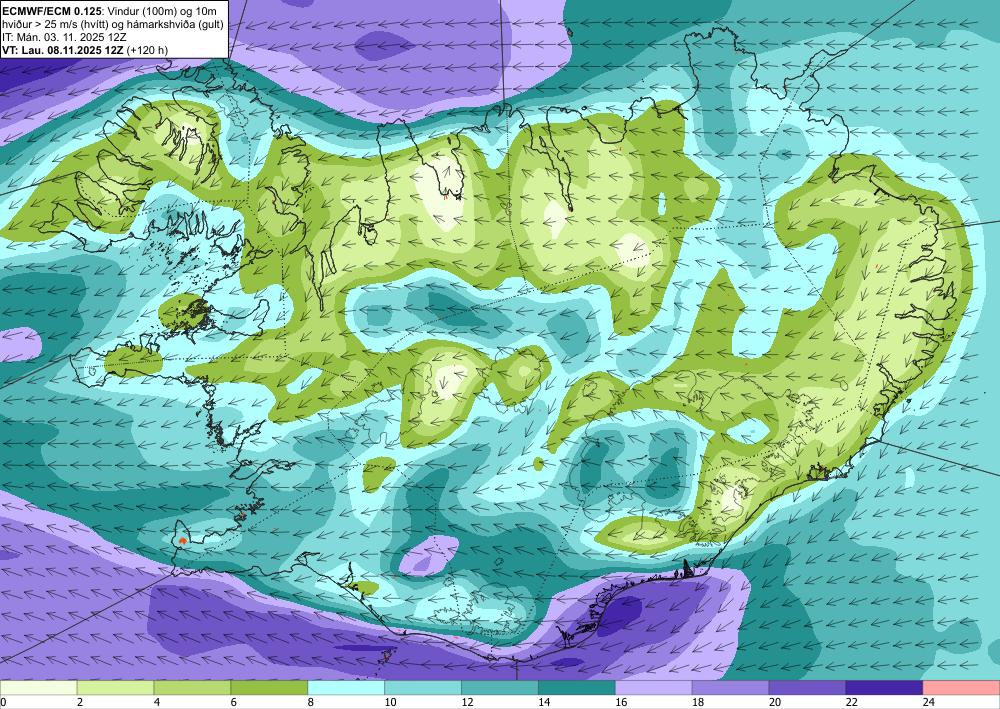Click the legend scale label '4'
This screenshot has width=1000, height=709.
(157, 702)
